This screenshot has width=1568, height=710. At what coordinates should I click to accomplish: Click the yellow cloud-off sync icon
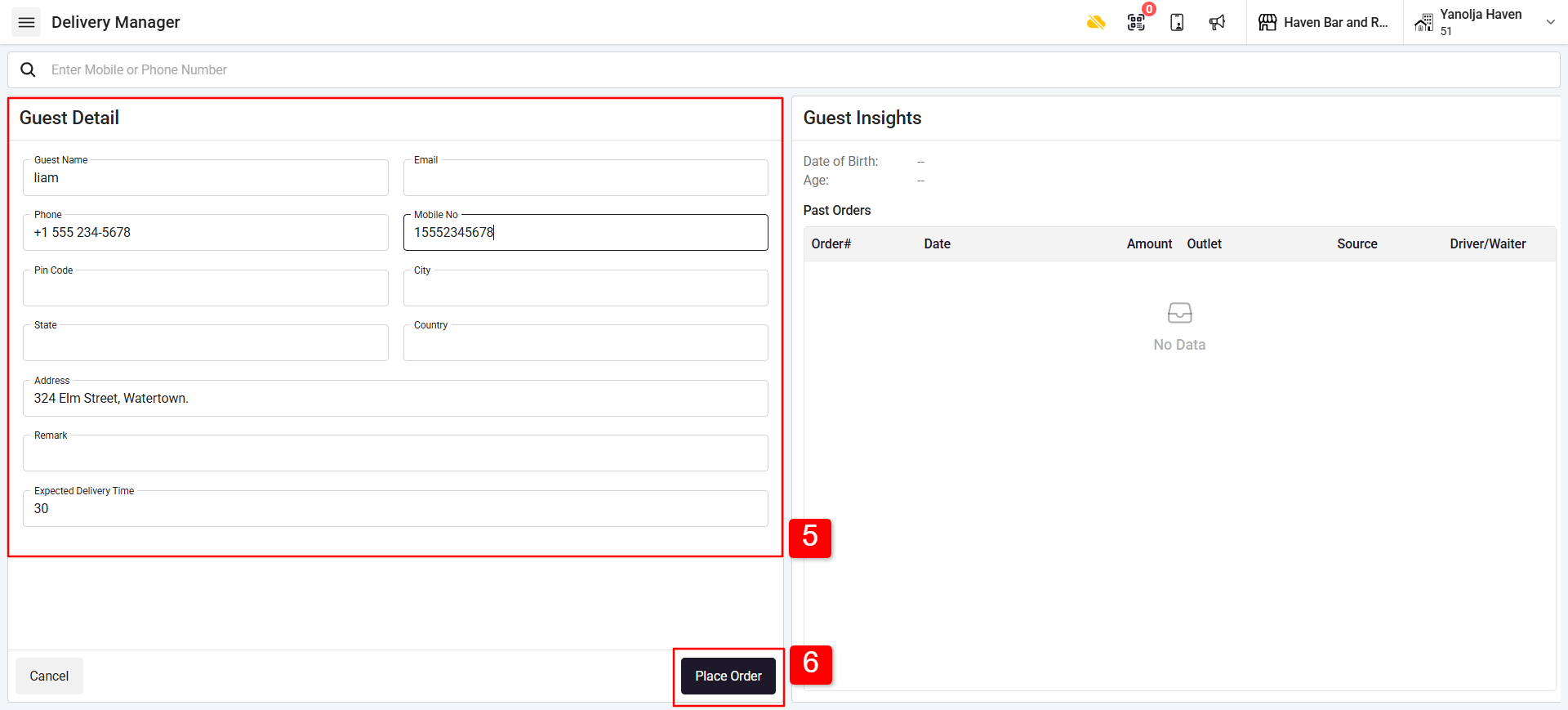(x=1096, y=22)
